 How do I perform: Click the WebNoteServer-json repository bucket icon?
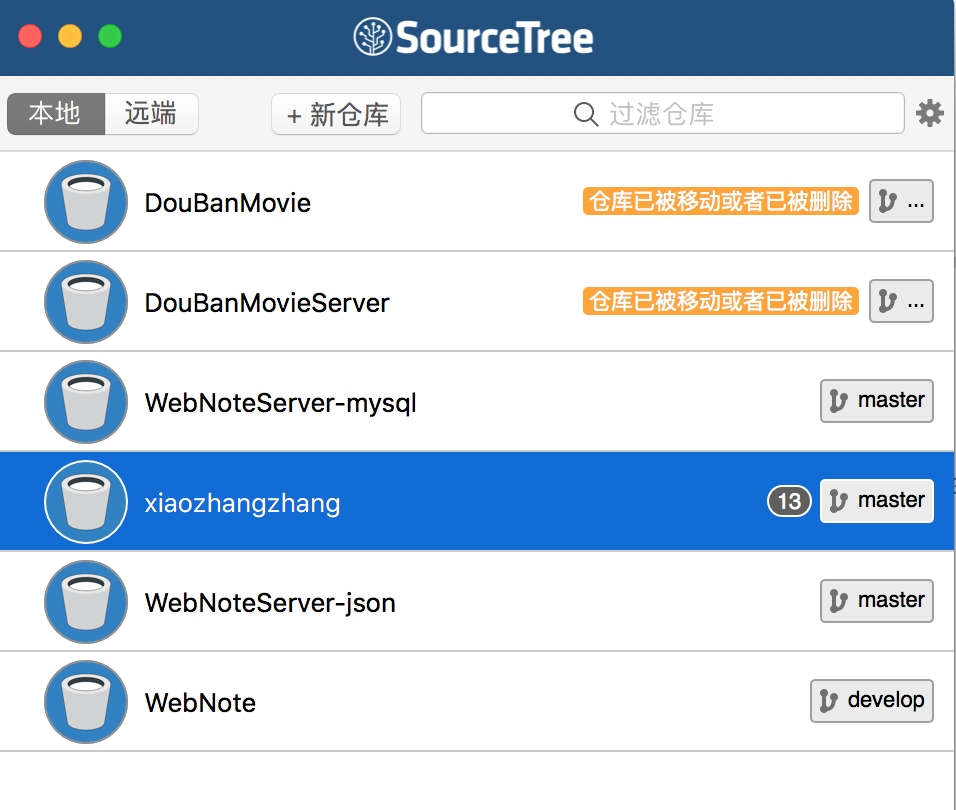(86, 602)
